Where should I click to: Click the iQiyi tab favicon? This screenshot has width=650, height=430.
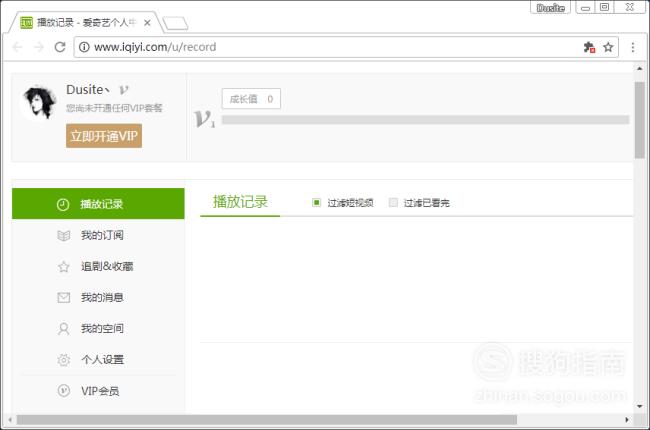[x=27, y=23]
